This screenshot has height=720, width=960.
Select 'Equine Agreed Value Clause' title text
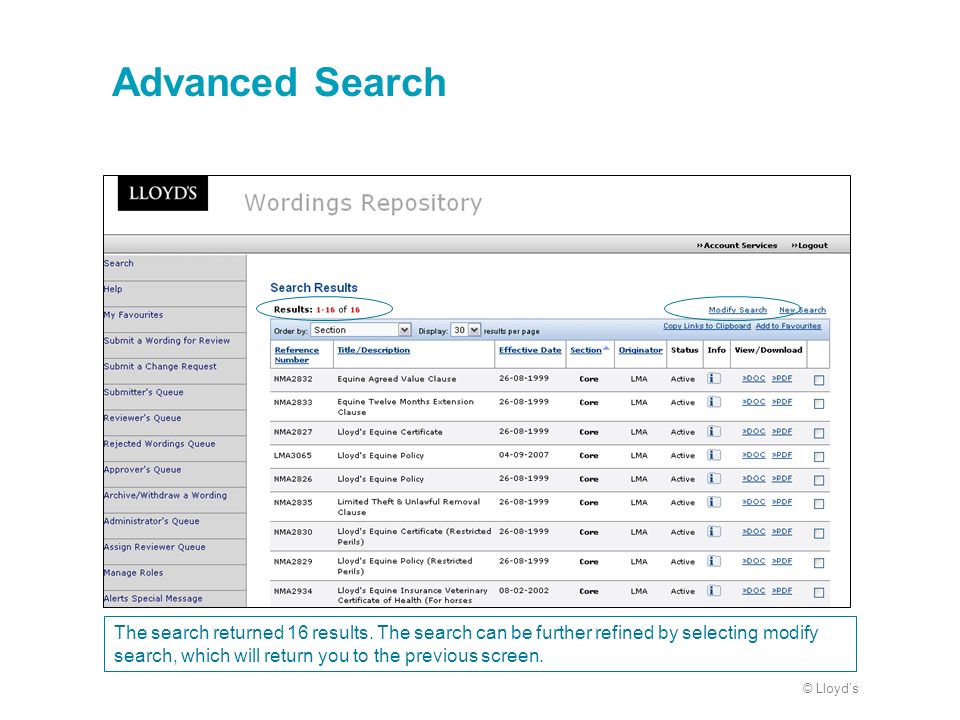click(x=397, y=379)
